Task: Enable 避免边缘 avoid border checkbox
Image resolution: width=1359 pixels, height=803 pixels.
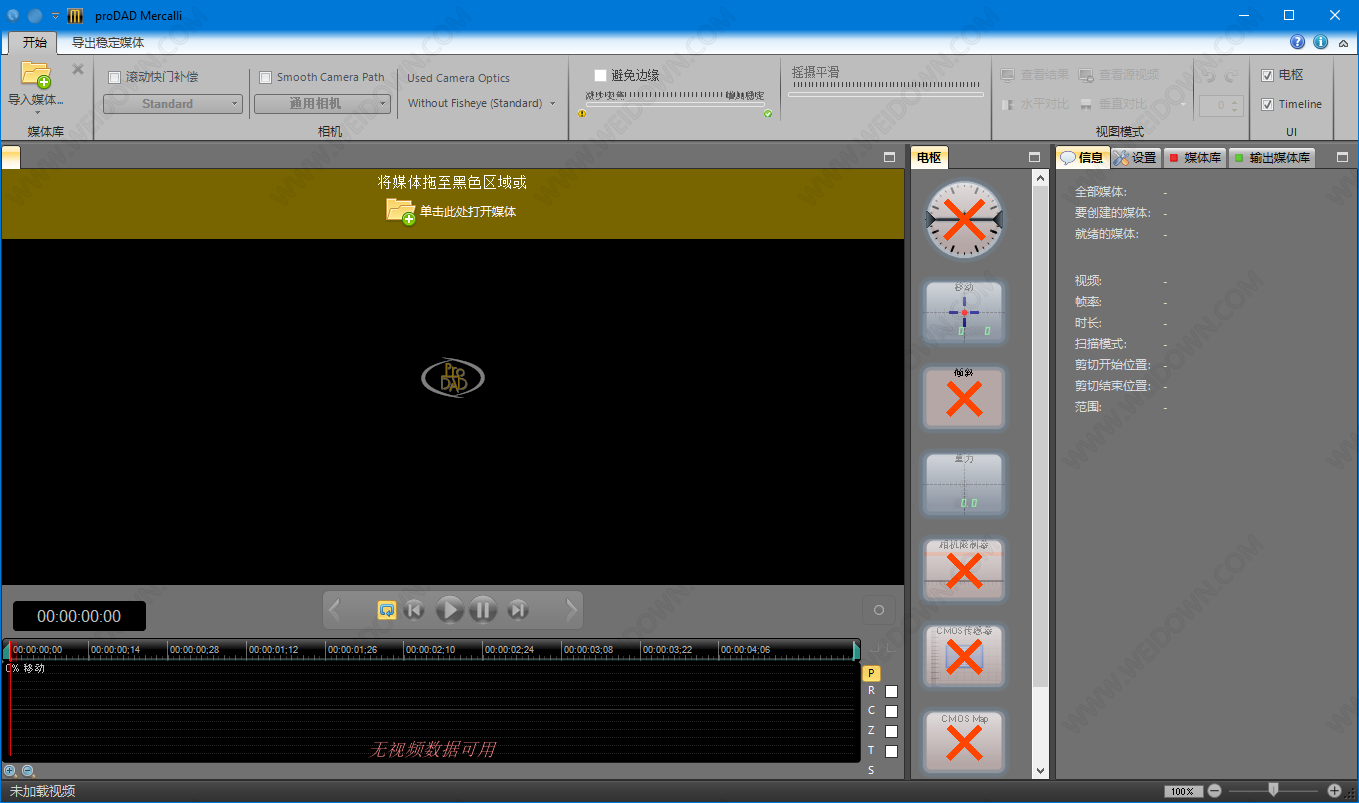Action: (x=600, y=75)
